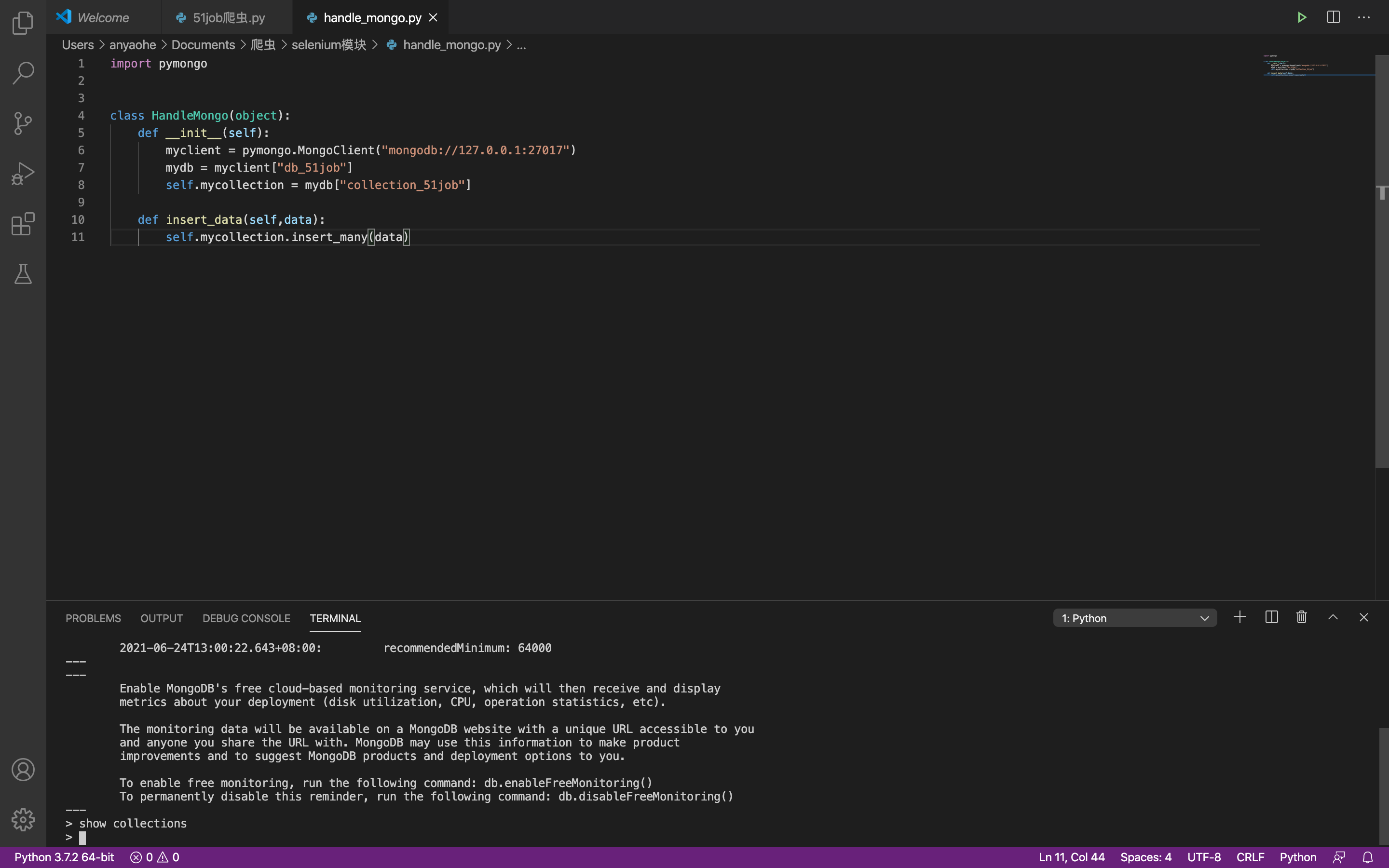This screenshot has height=868, width=1389.
Task: Click the selenium模块 breadcrumb segment
Action: (329, 45)
